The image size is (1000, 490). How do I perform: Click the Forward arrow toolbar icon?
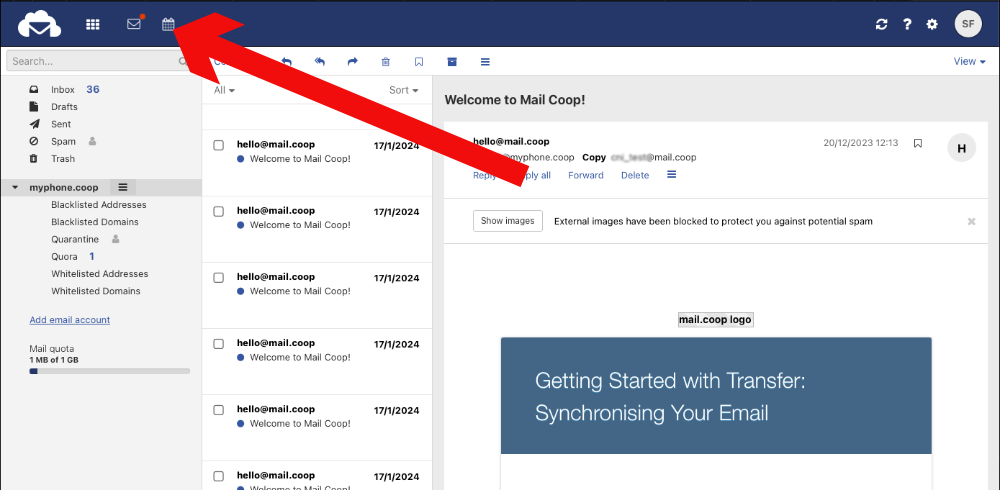(353, 62)
